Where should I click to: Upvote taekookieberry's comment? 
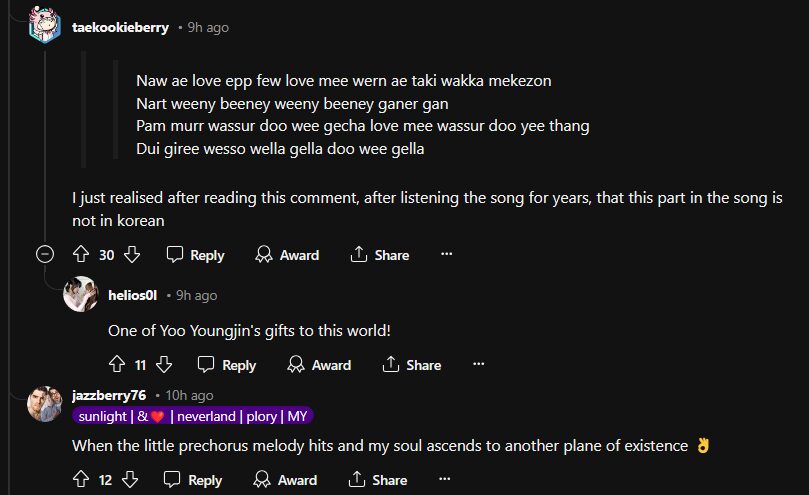pyautogui.click(x=81, y=255)
